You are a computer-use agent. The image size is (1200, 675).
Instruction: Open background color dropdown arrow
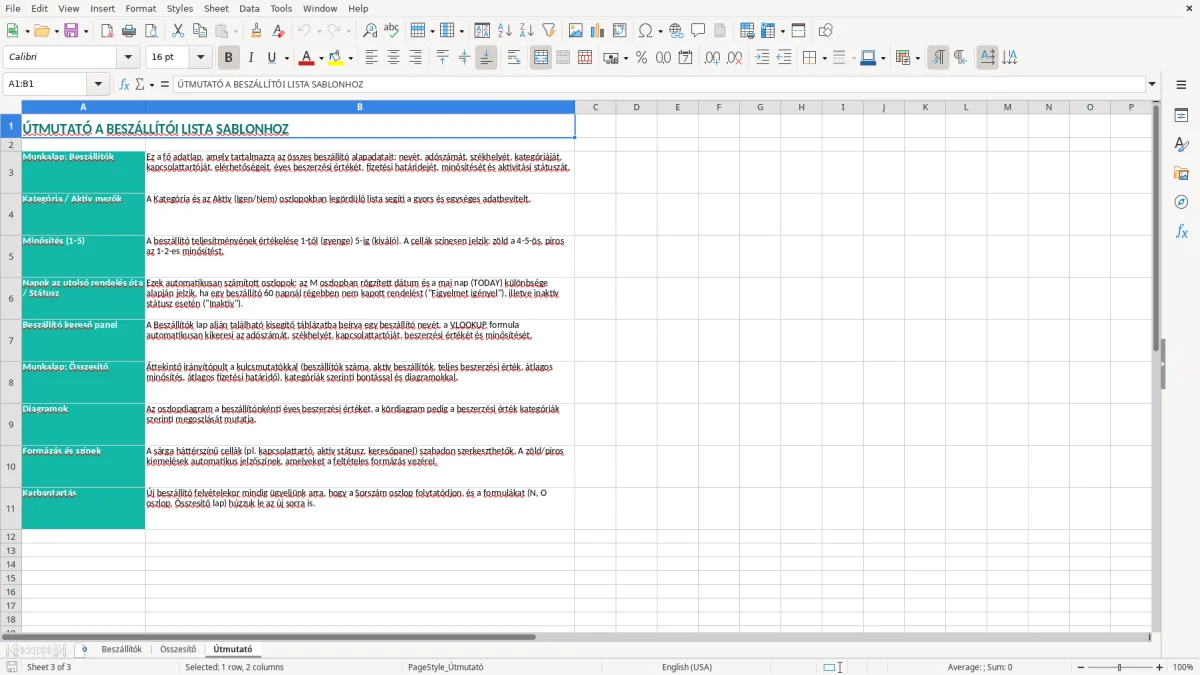[x=350, y=58]
